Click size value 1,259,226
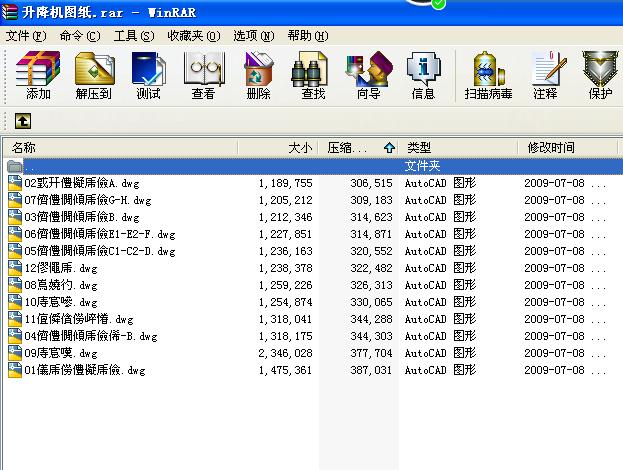 click(x=285, y=285)
